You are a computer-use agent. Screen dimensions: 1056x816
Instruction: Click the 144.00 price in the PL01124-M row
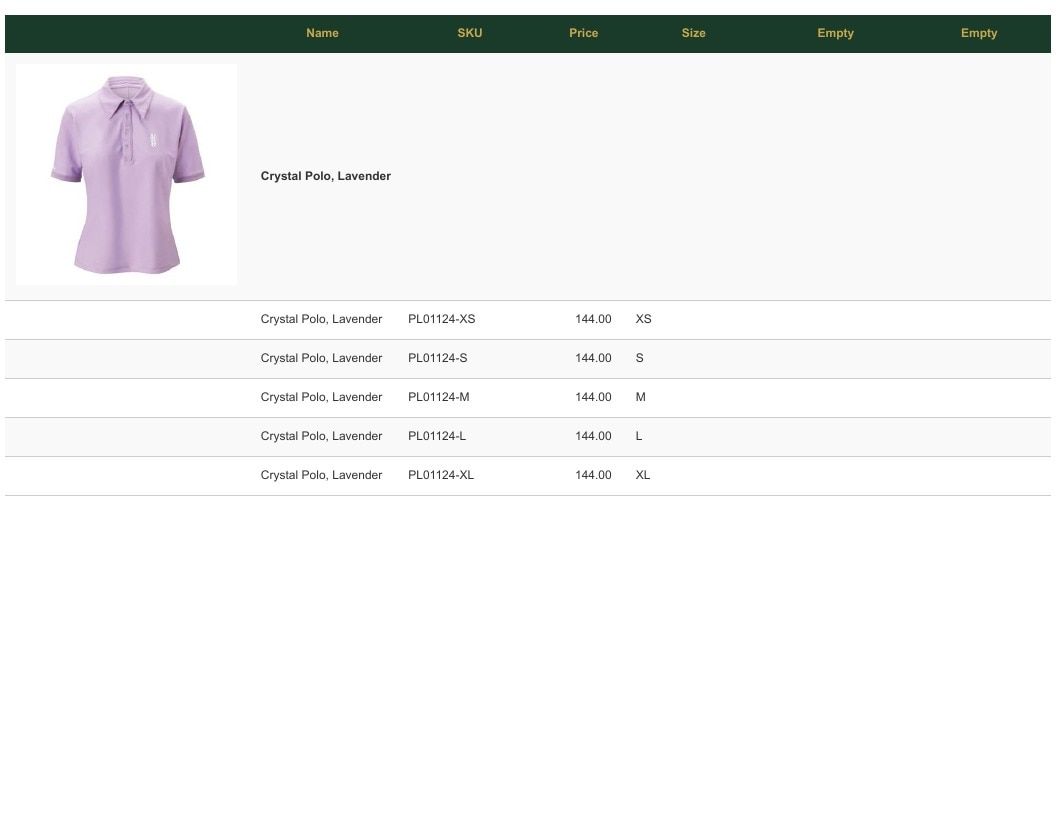point(593,397)
